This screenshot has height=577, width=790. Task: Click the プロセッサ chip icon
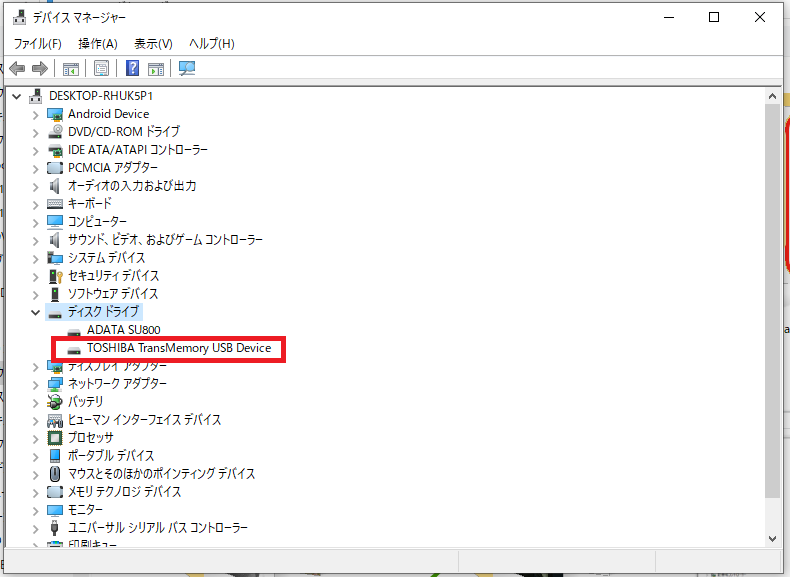pyautogui.click(x=55, y=438)
